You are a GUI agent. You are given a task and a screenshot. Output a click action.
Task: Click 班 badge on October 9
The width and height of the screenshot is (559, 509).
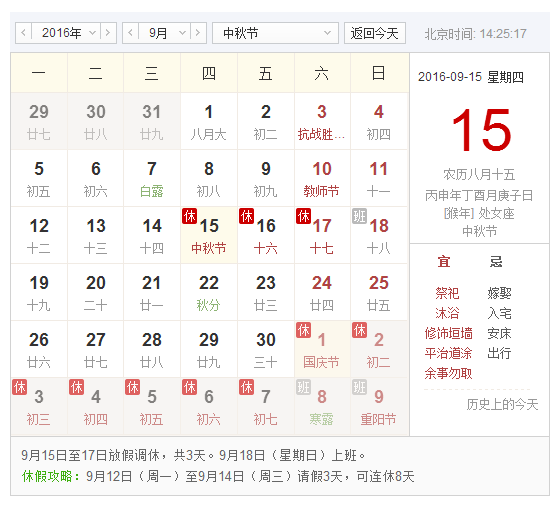click(359, 387)
